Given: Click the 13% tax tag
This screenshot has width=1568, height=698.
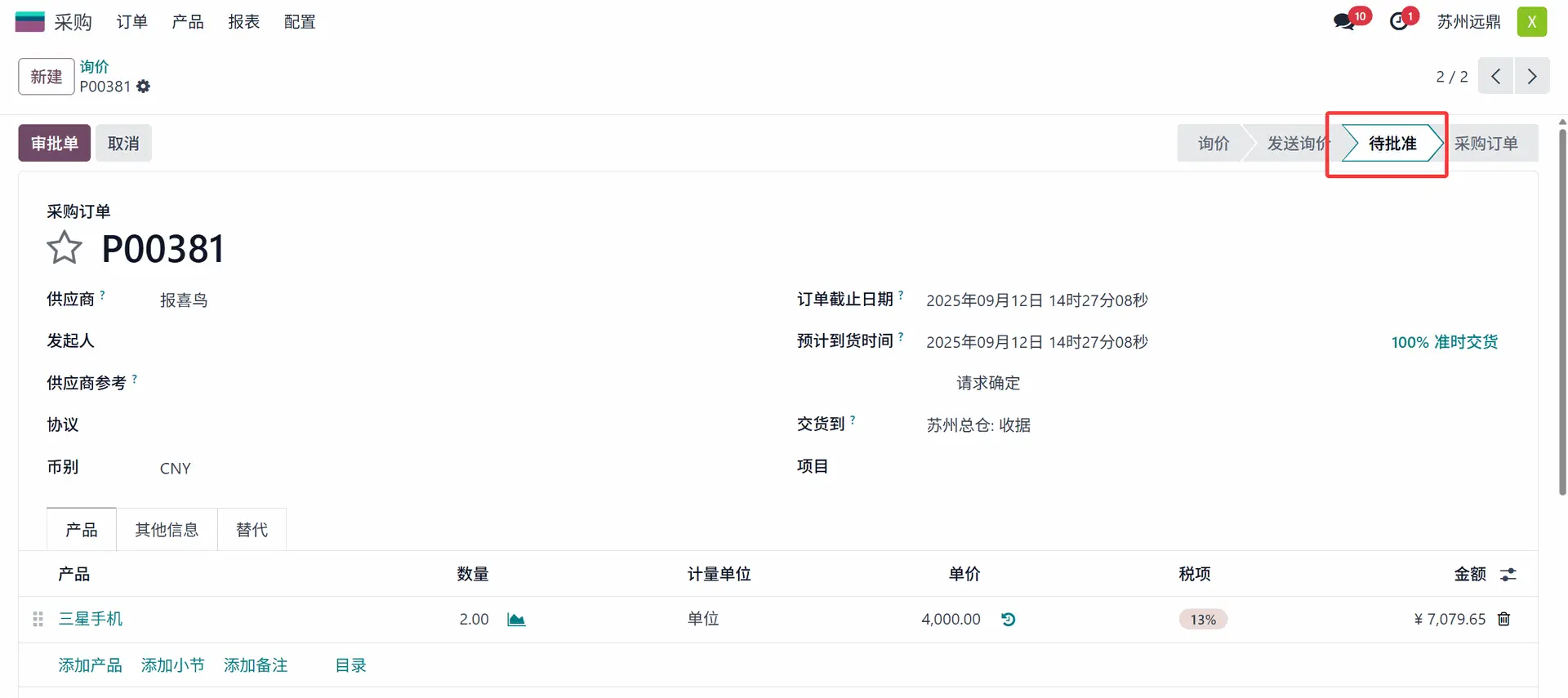Looking at the screenshot, I should (1203, 620).
